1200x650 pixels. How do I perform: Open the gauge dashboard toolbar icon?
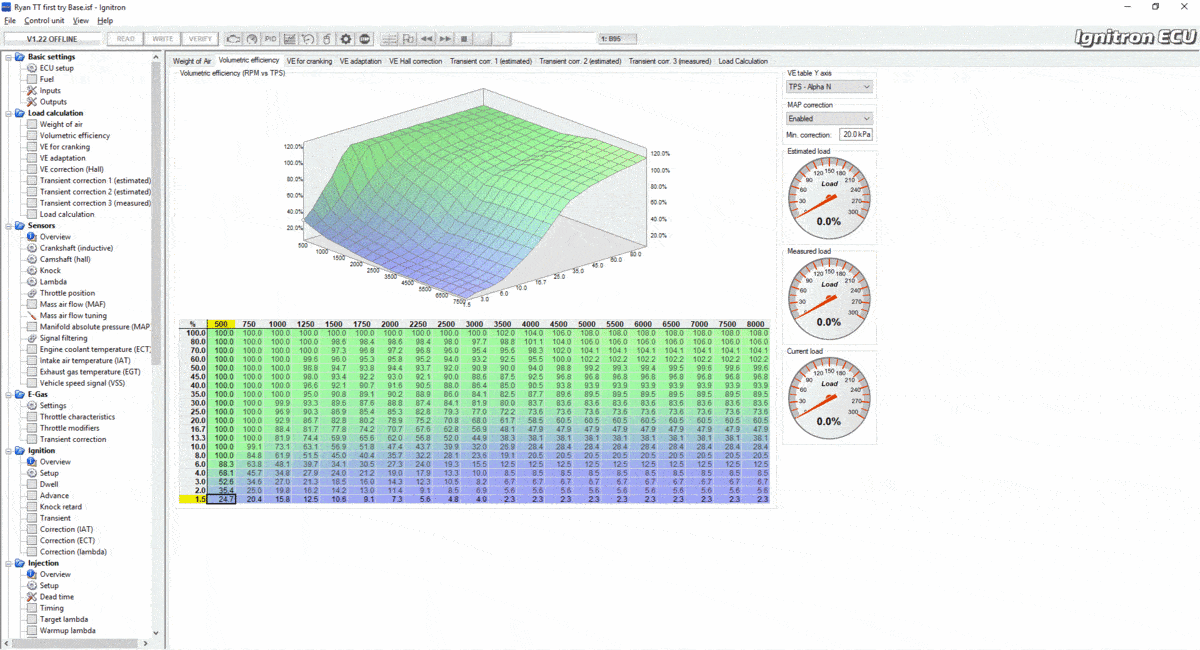pyautogui.click(x=252, y=39)
